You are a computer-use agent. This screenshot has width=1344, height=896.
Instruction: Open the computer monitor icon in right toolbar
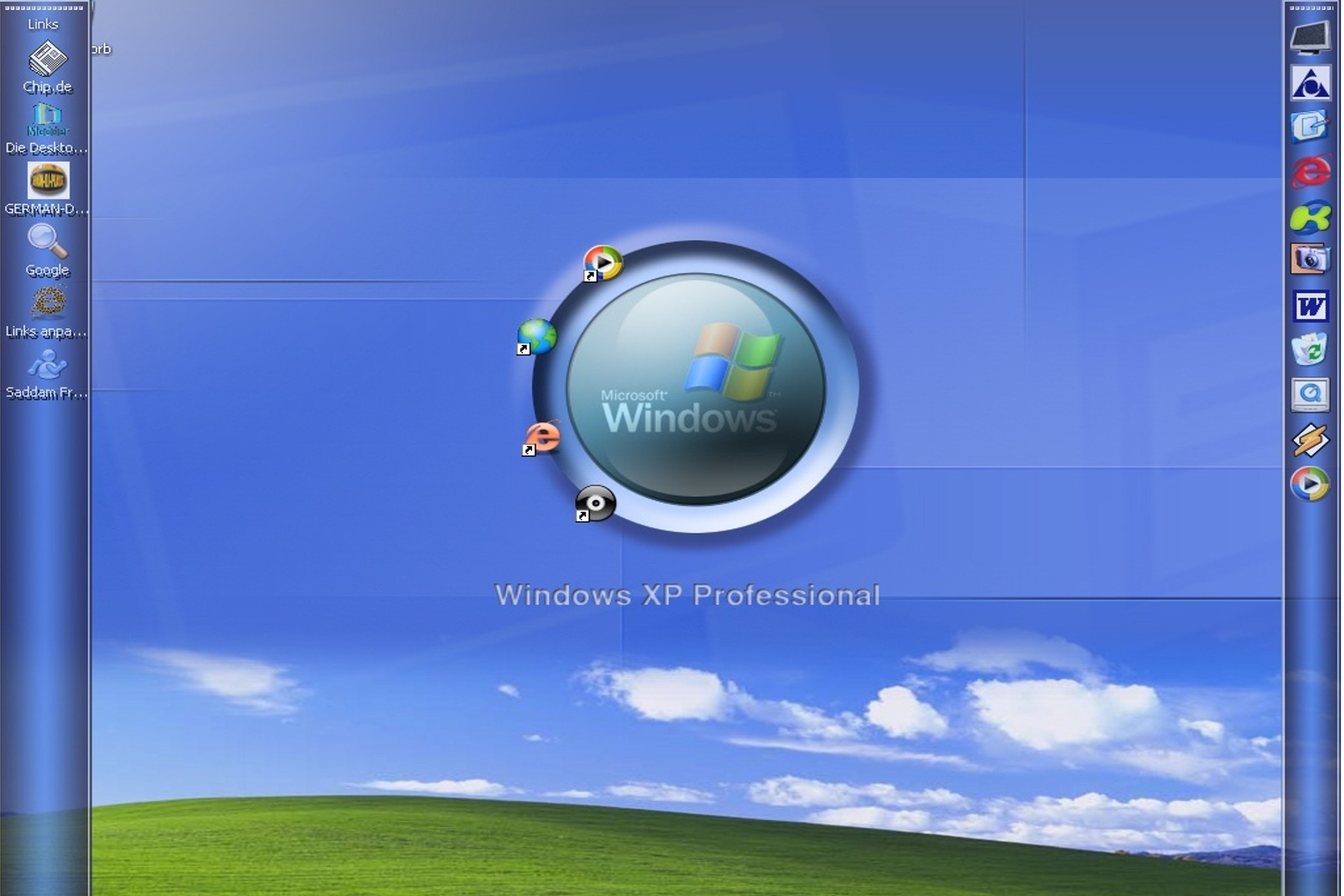pyautogui.click(x=1310, y=37)
